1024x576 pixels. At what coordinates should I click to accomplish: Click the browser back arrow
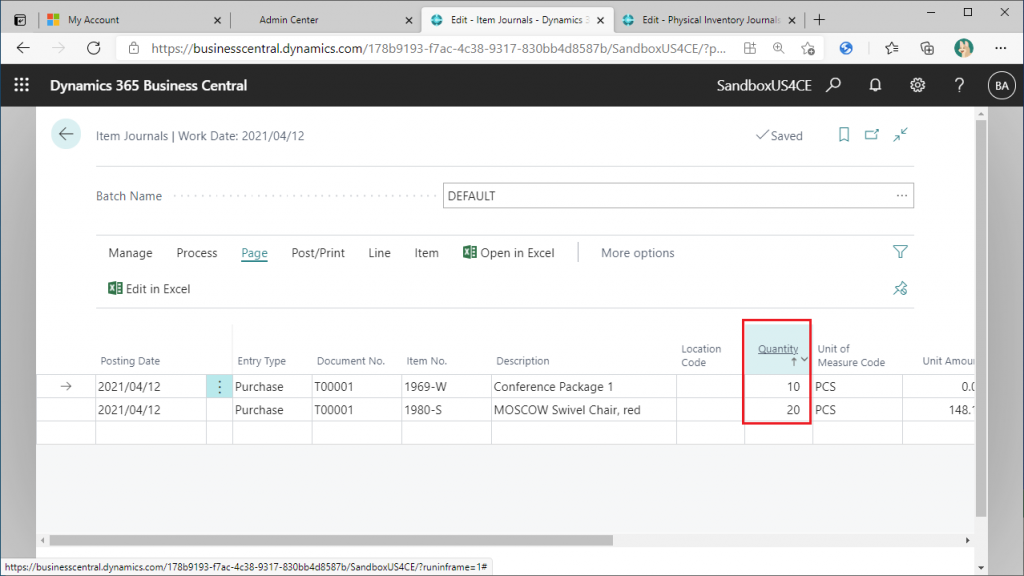pos(24,48)
